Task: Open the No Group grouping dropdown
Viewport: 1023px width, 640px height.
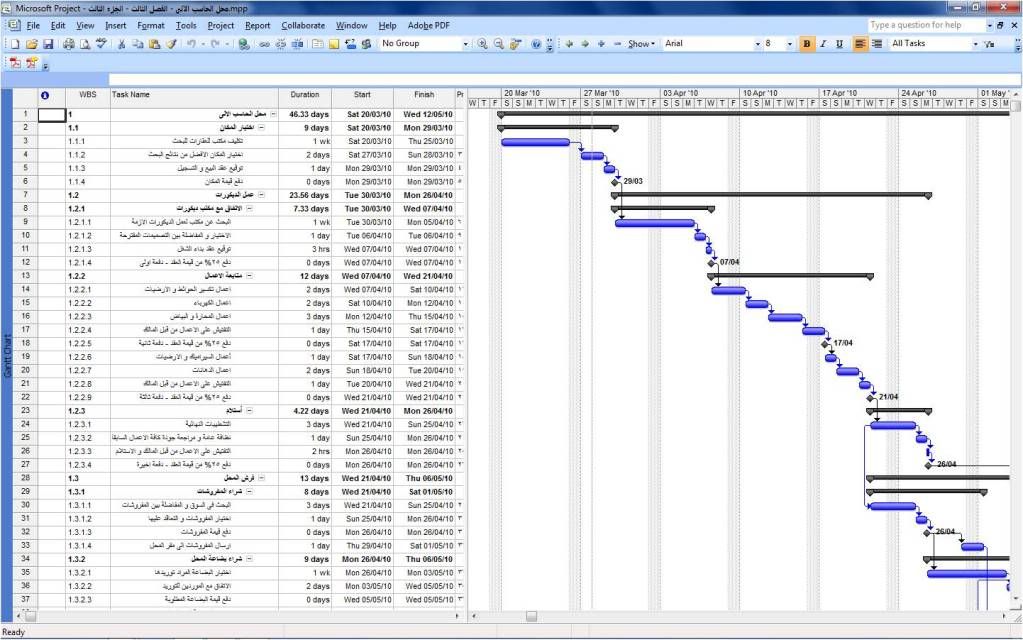Action: (465, 44)
